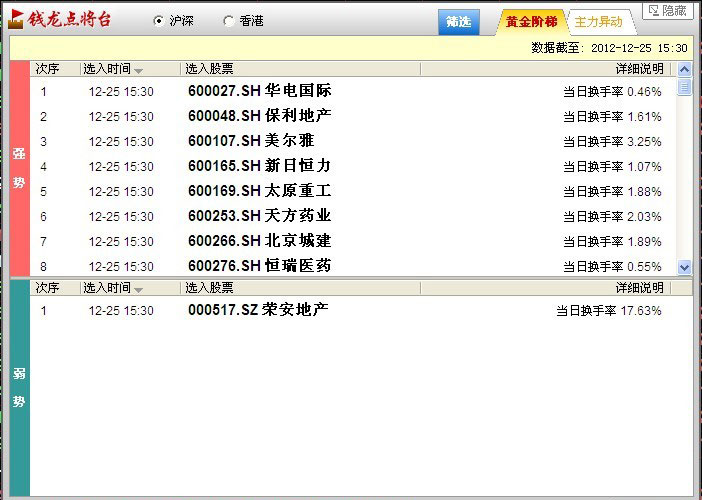This screenshot has height=500, width=702.
Task: Open stock 600027.SH 华电国际
Action: point(259,91)
